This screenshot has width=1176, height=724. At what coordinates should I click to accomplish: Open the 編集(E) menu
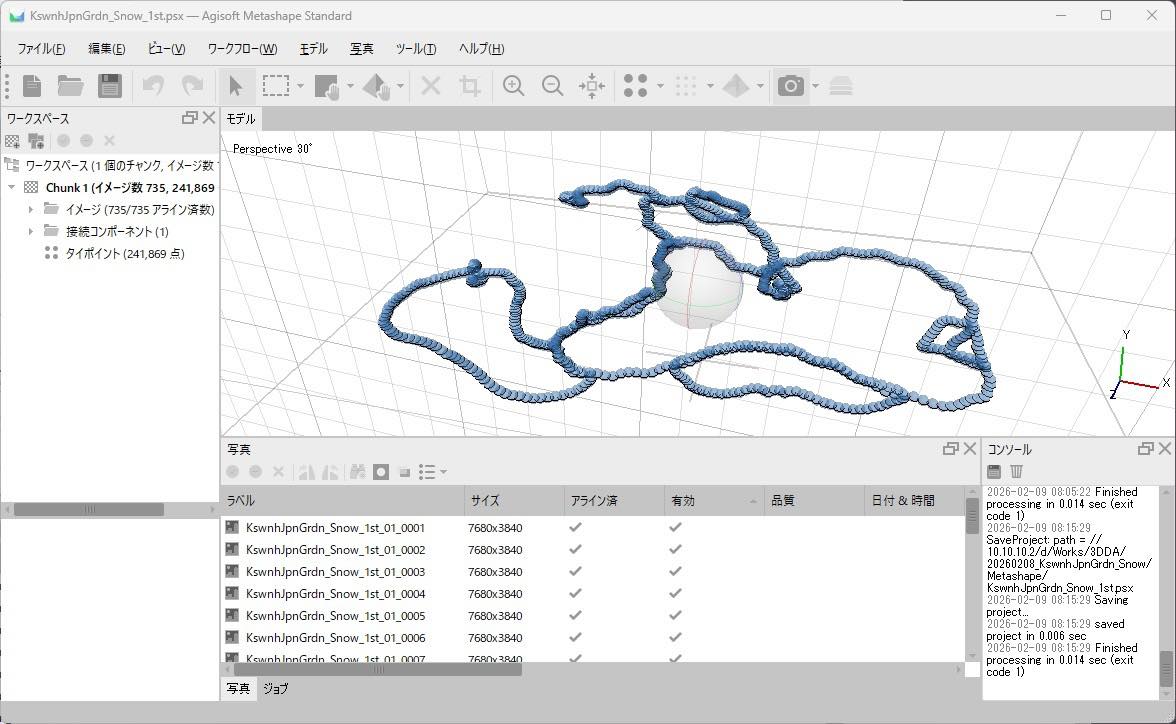tap(106, 49)
